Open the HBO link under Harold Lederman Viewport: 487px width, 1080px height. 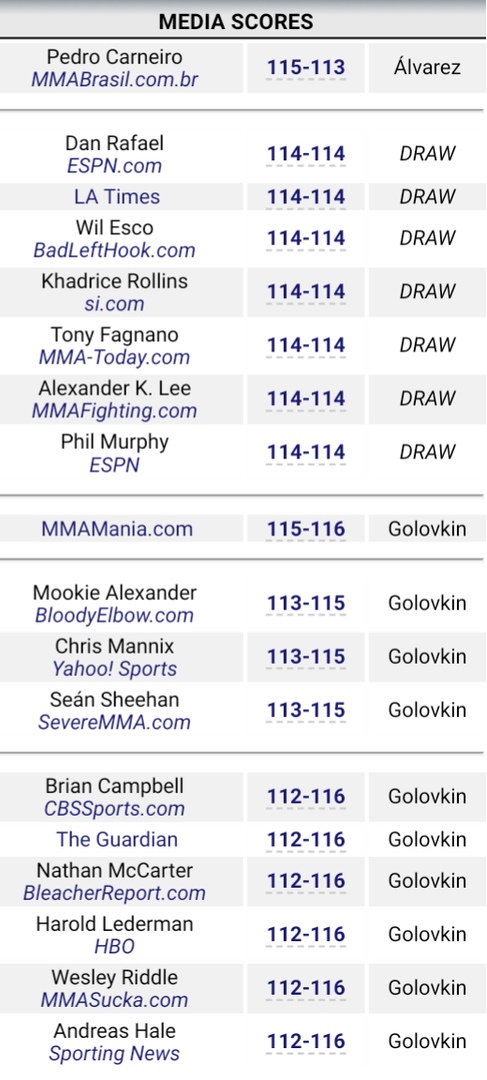[114, 947]
